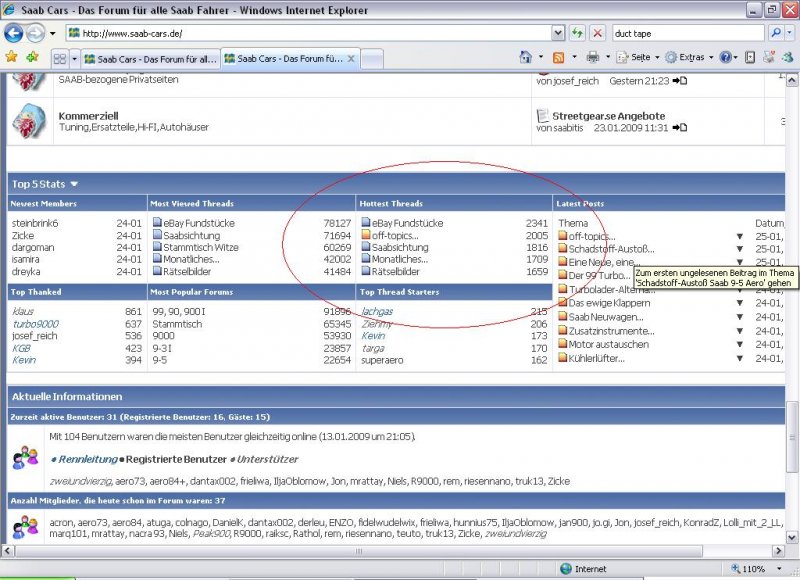The width and height of the screenshot is (800, 580).
Task: Switch to first tab 'Saab Cars - Das Forum für all...'
Action: [151, 59]
